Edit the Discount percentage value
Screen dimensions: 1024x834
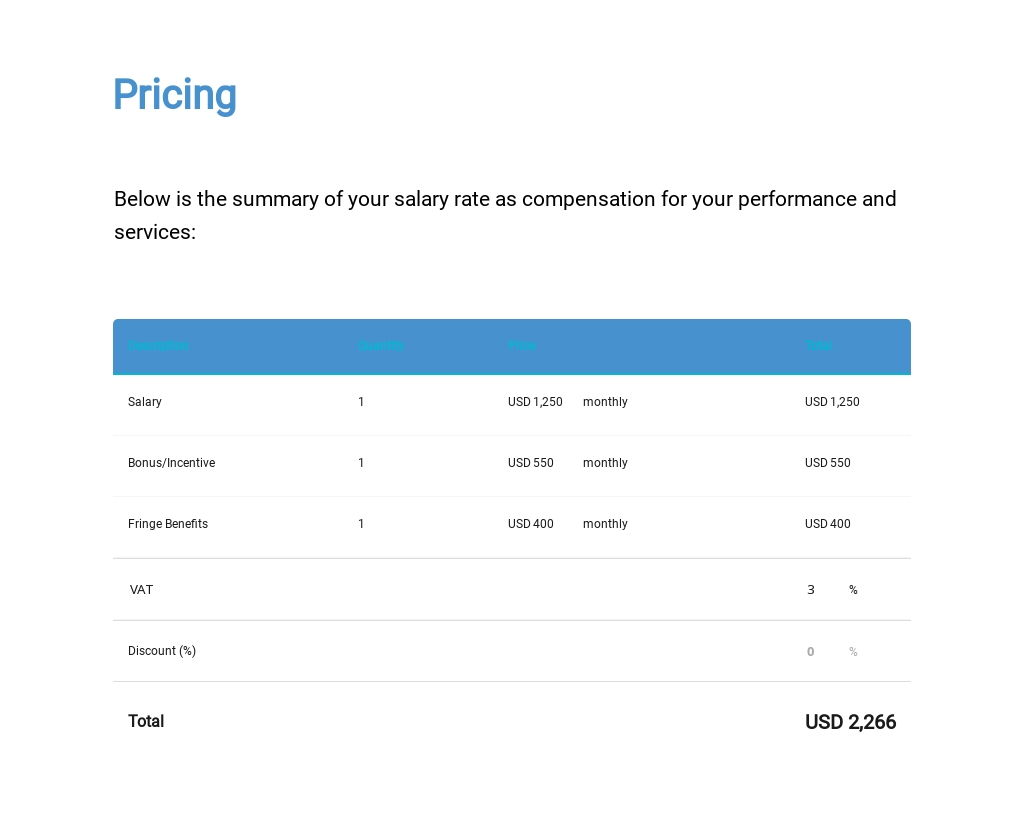pos(811,652)
